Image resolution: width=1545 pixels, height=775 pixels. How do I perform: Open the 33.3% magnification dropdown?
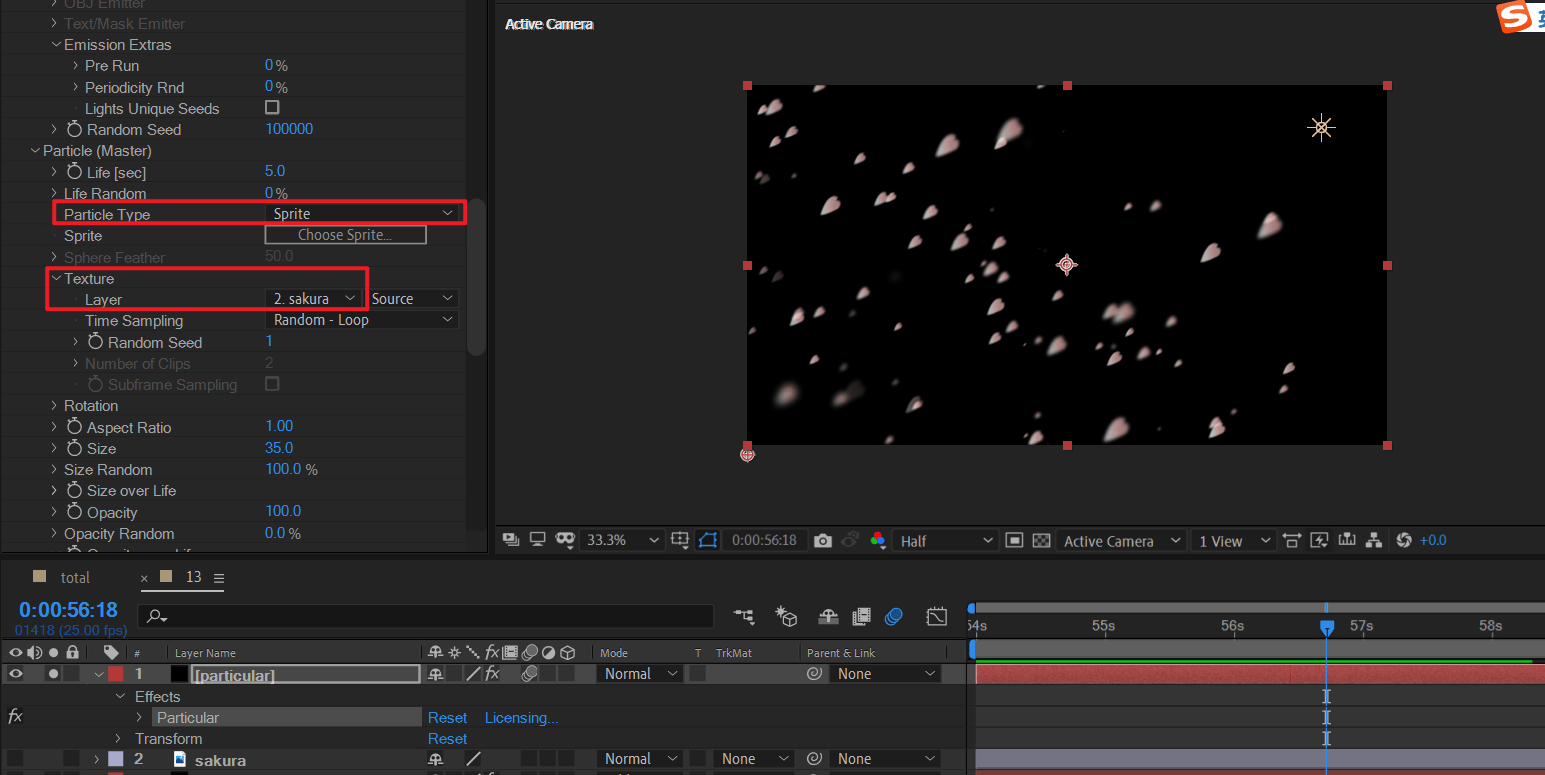623,540
